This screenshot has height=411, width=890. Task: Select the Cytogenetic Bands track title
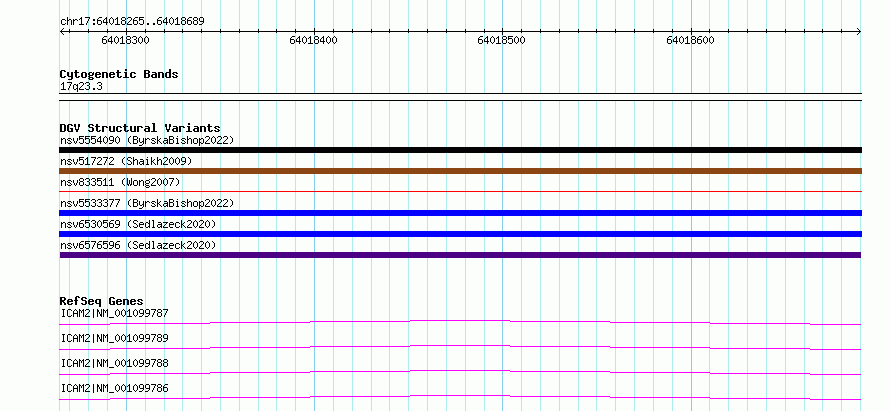click(119, 74)
